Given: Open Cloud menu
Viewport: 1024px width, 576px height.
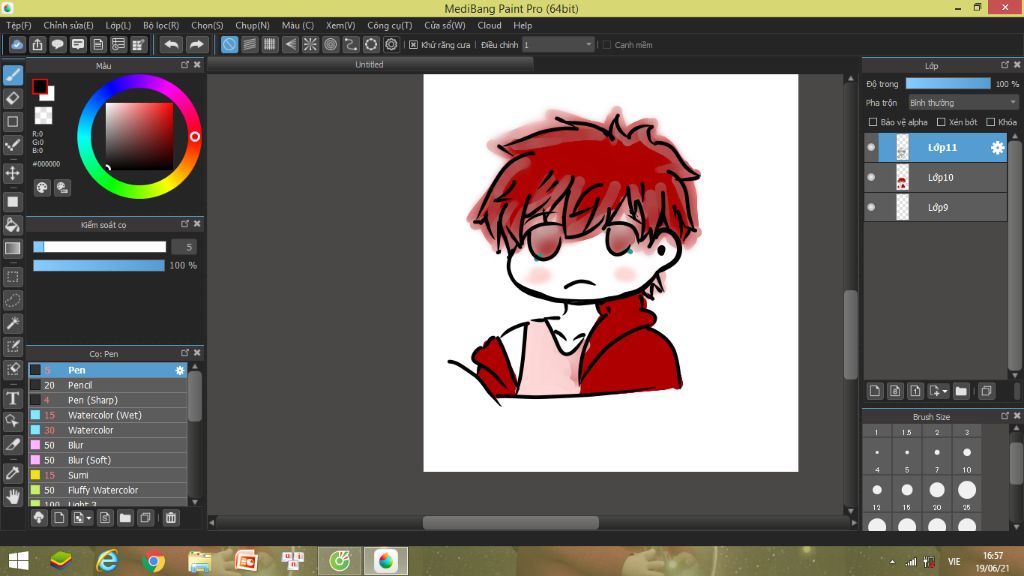Looking at the screenshot, I should (x=489, y=25).
